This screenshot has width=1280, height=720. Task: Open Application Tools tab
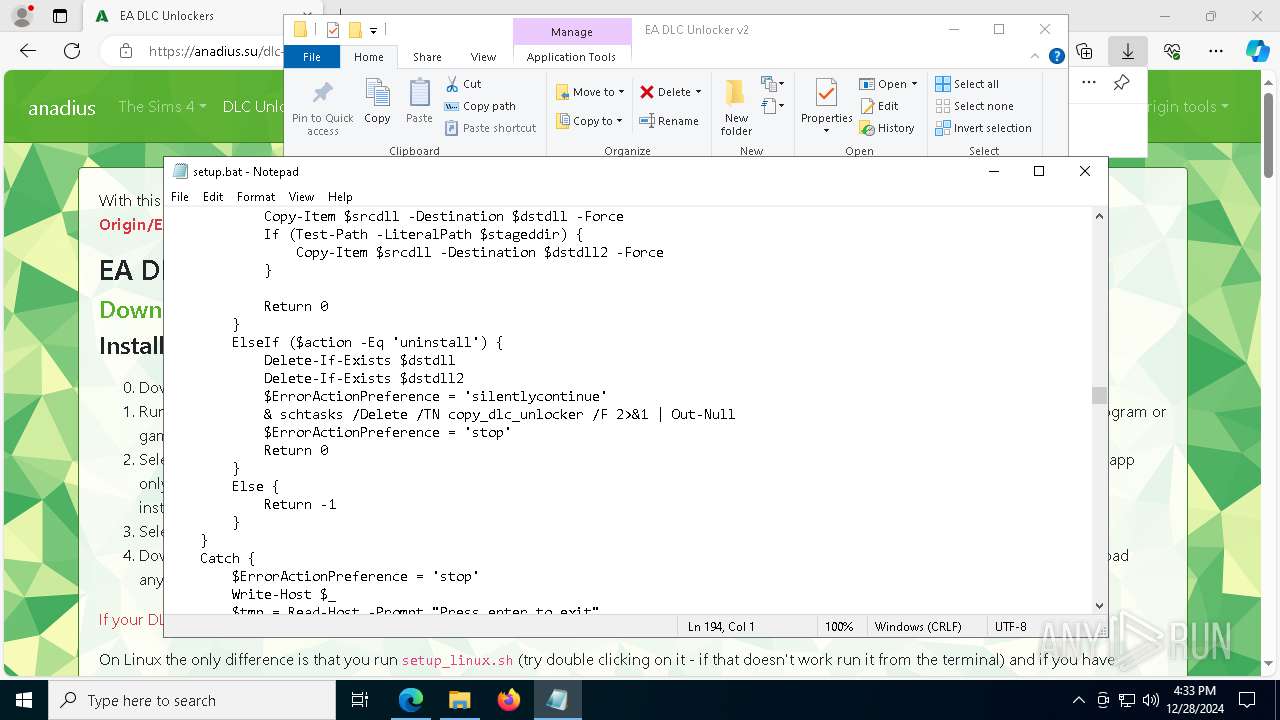point(571,57)
